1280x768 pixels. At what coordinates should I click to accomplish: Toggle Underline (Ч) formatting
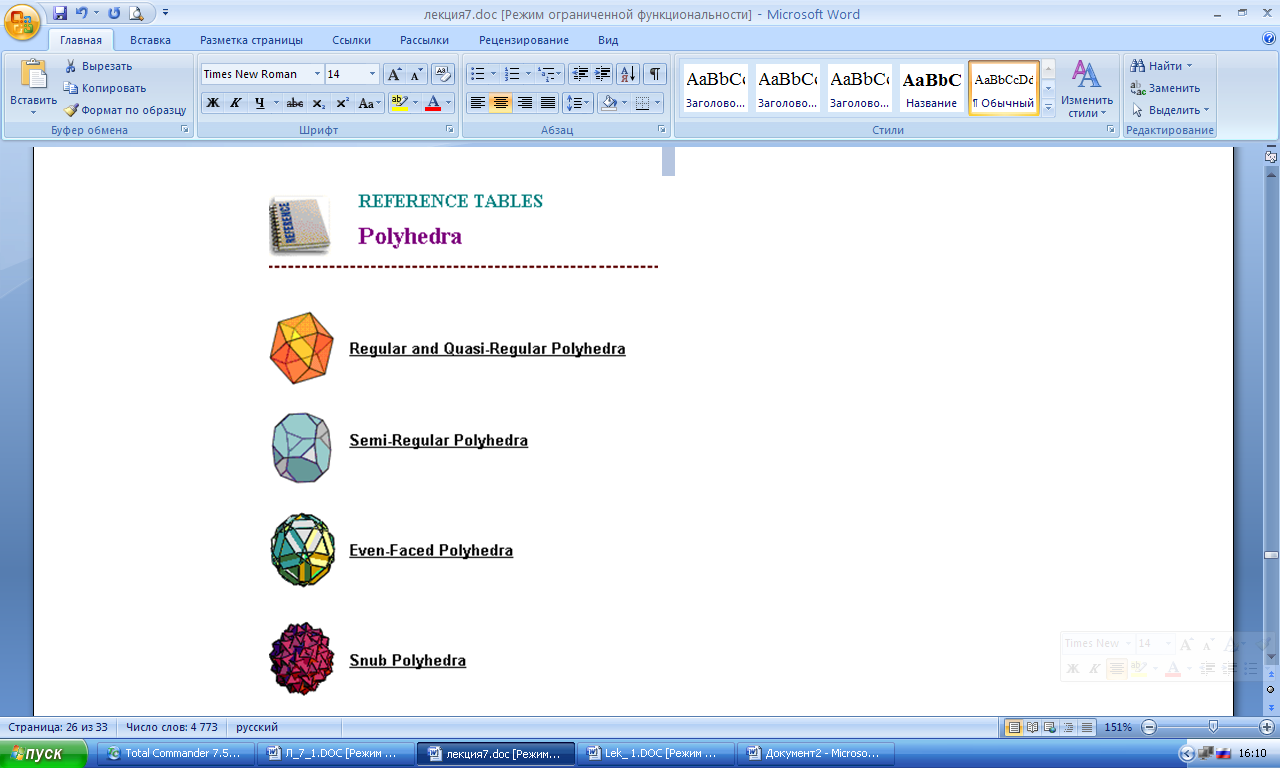260,103
